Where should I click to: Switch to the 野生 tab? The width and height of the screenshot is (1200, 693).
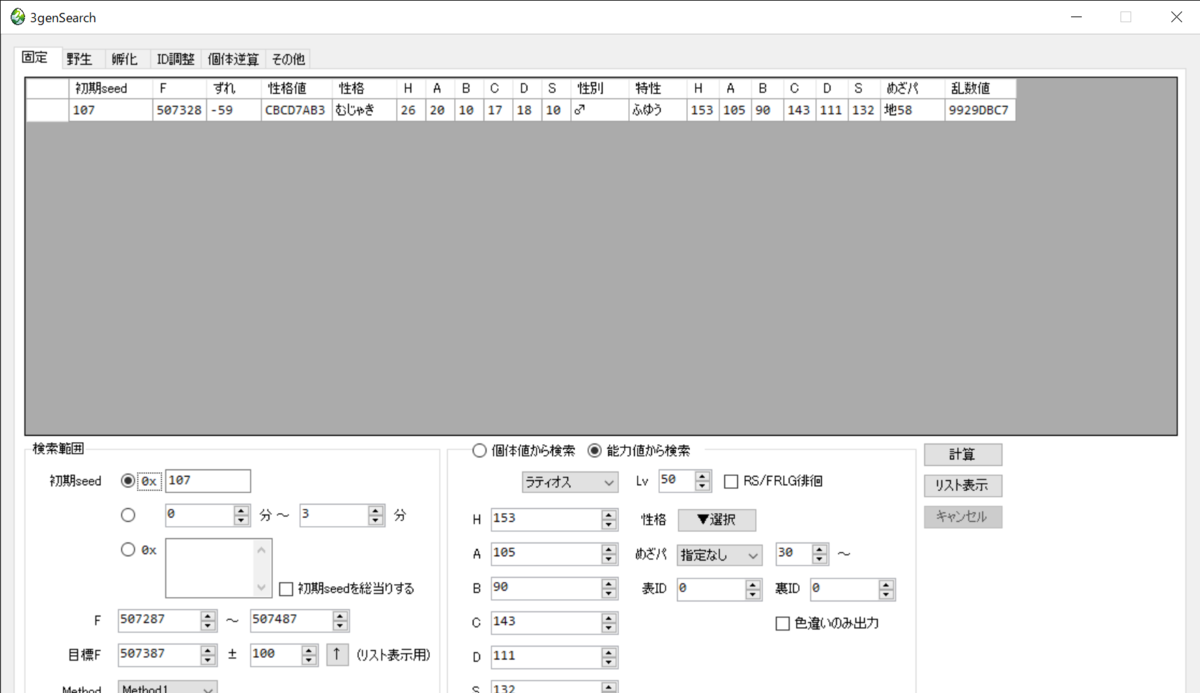[79, 59]
